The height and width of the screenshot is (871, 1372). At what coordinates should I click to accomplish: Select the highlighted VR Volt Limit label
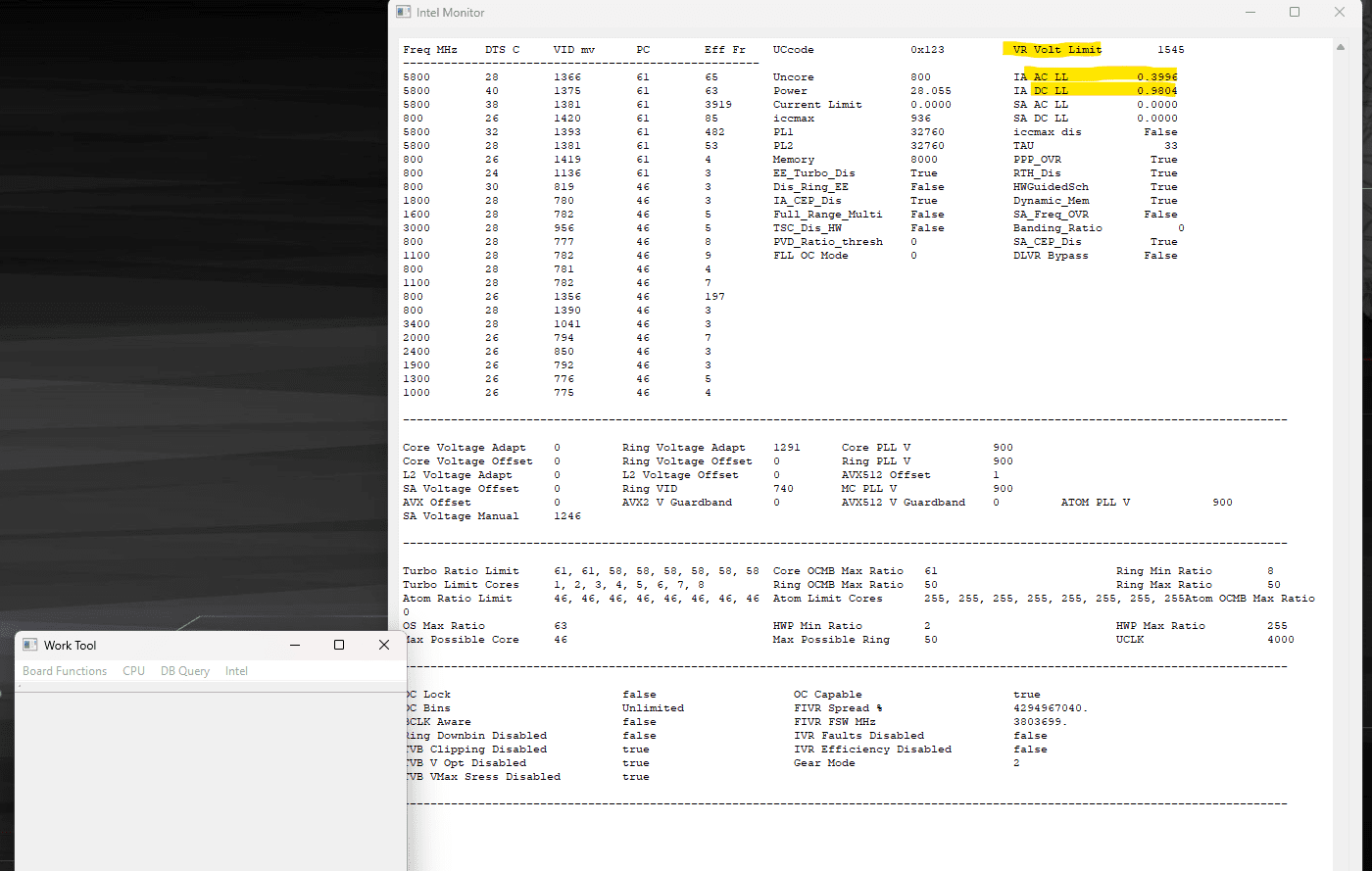1057,49
